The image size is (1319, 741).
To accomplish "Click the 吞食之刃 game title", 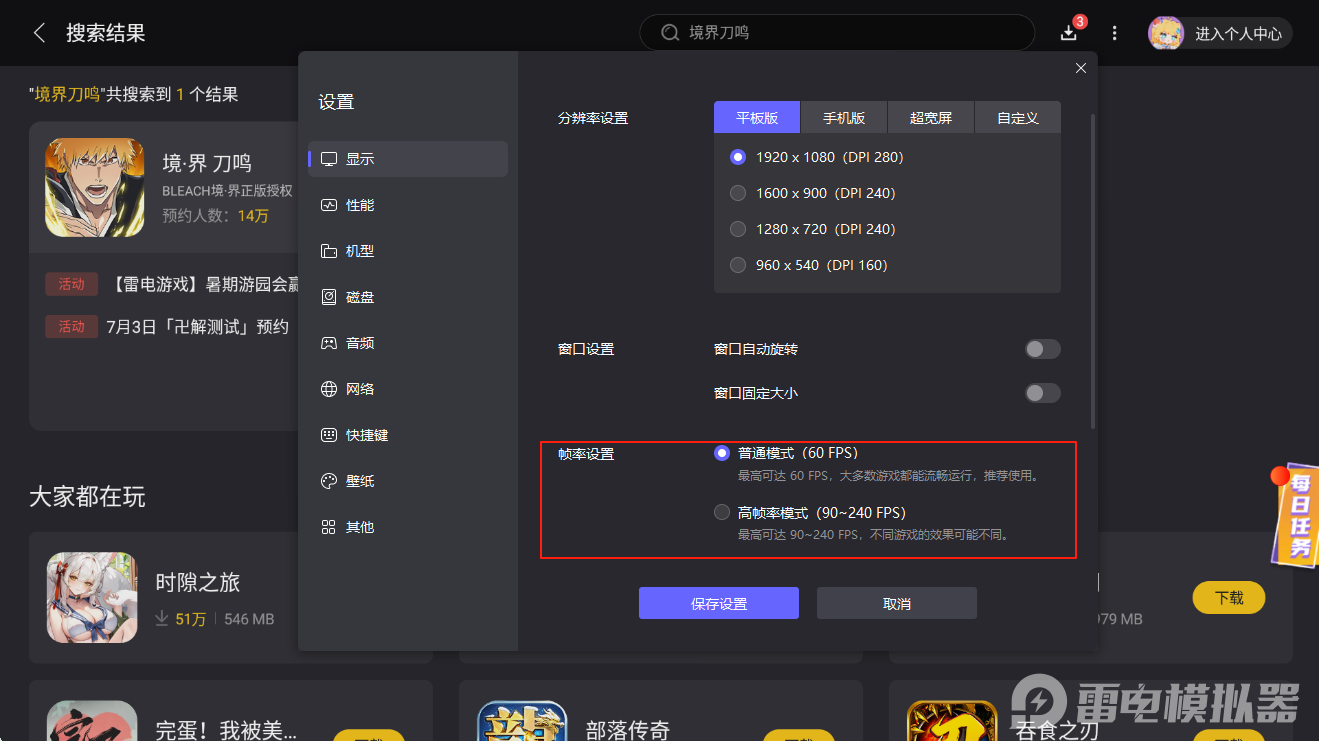I will point(1059,730).
